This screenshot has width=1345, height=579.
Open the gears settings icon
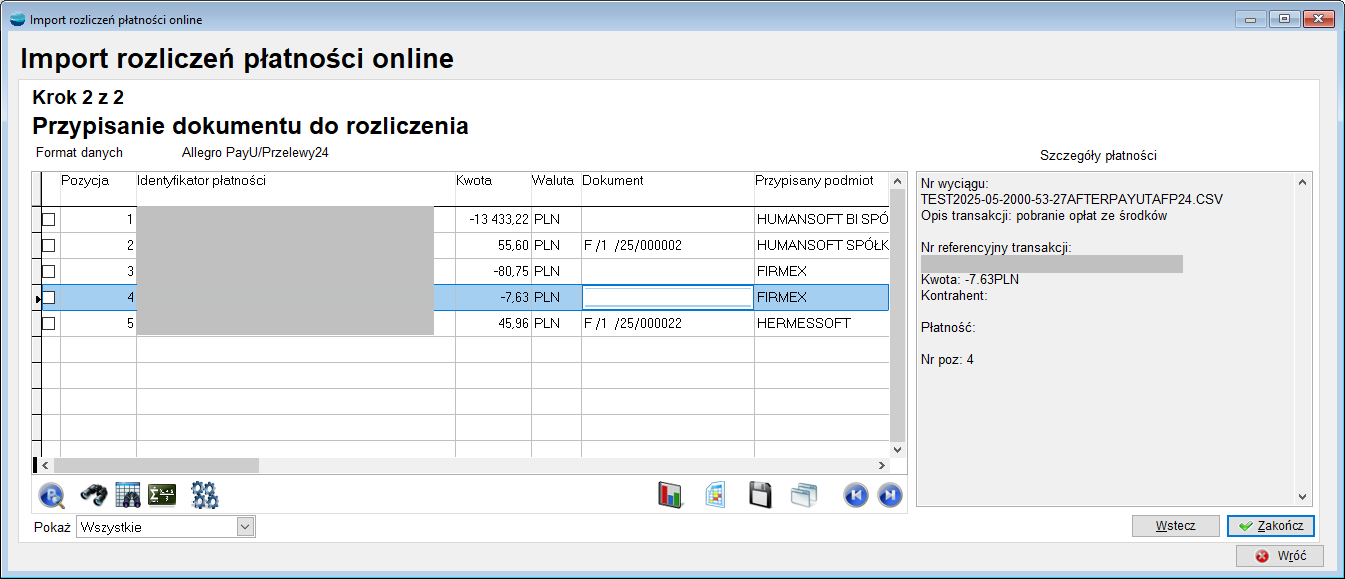coord(205,495)
